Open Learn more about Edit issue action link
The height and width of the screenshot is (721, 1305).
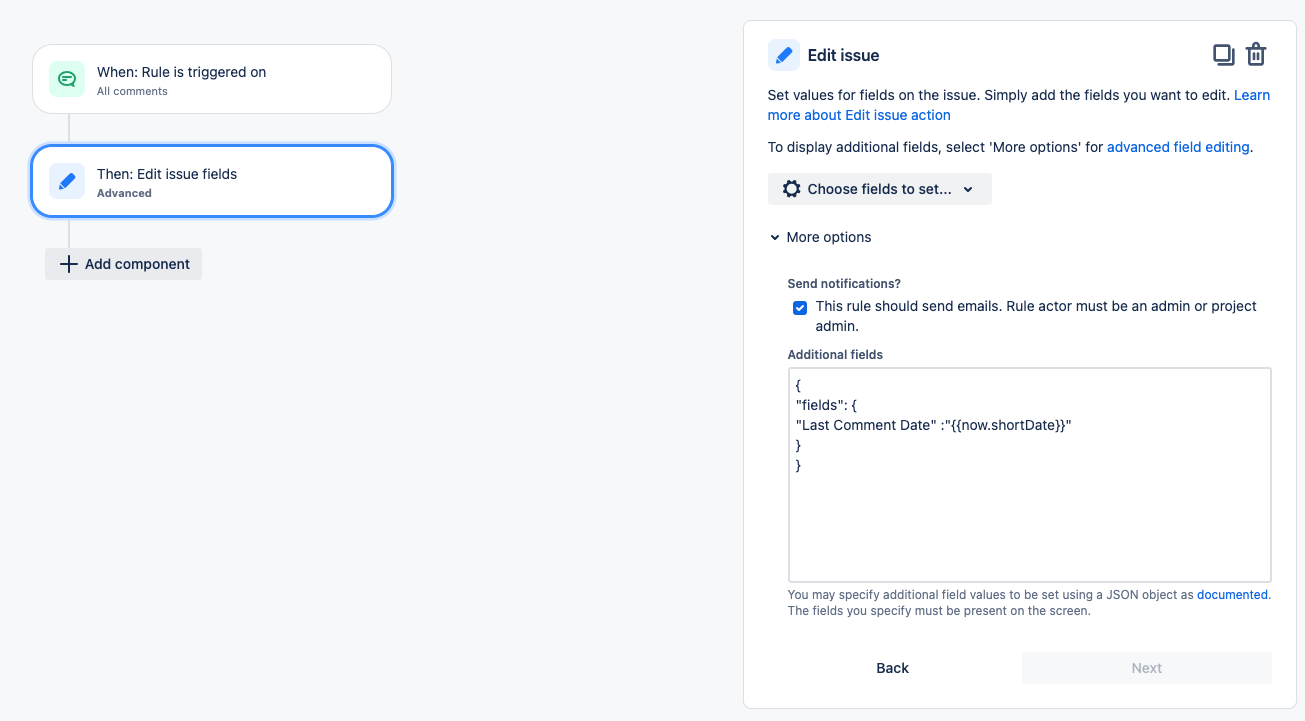[1018, 105]
